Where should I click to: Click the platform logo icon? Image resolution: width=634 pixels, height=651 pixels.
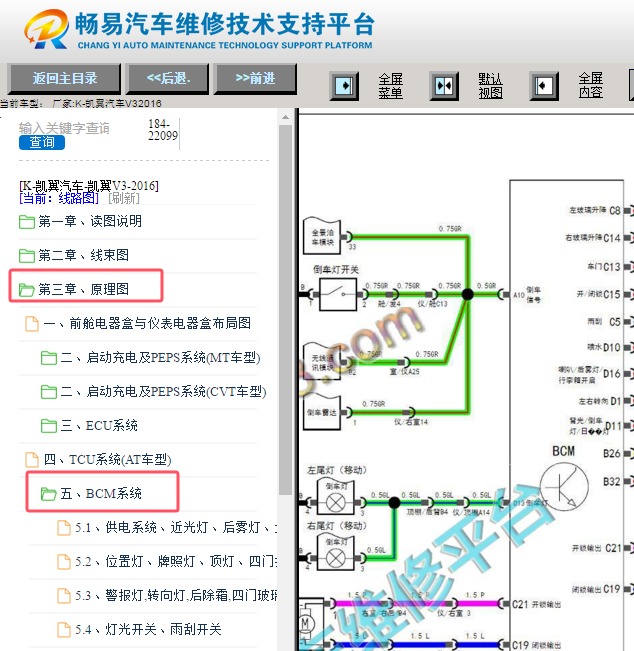pos(47,29)
